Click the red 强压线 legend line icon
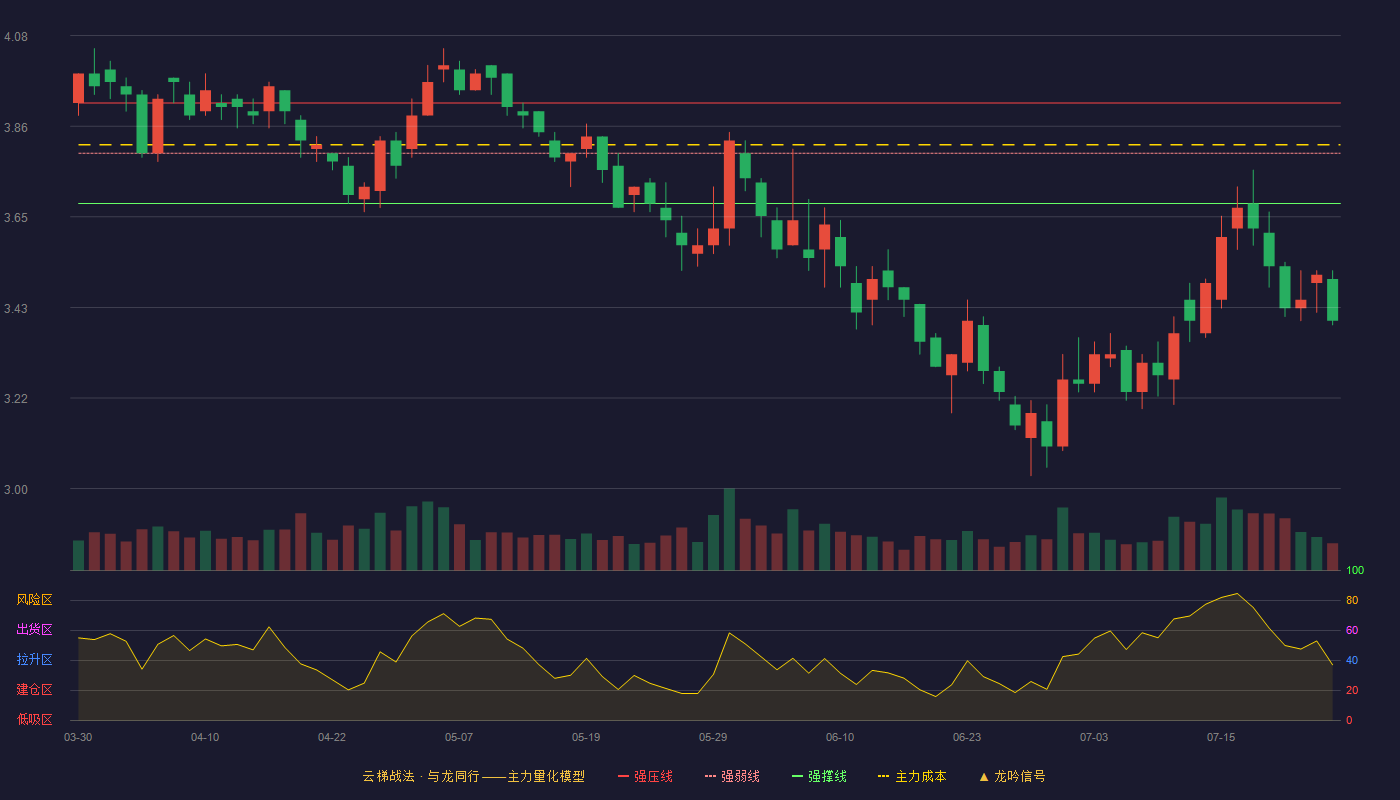The width and height of the screenshot is (1400, 800). [623, 776]
